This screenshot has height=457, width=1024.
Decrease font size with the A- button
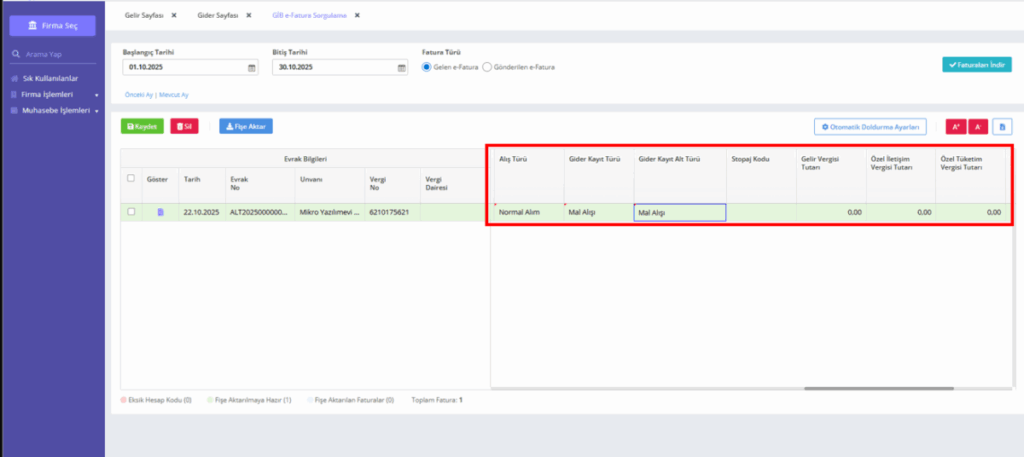tap(978, 127)
